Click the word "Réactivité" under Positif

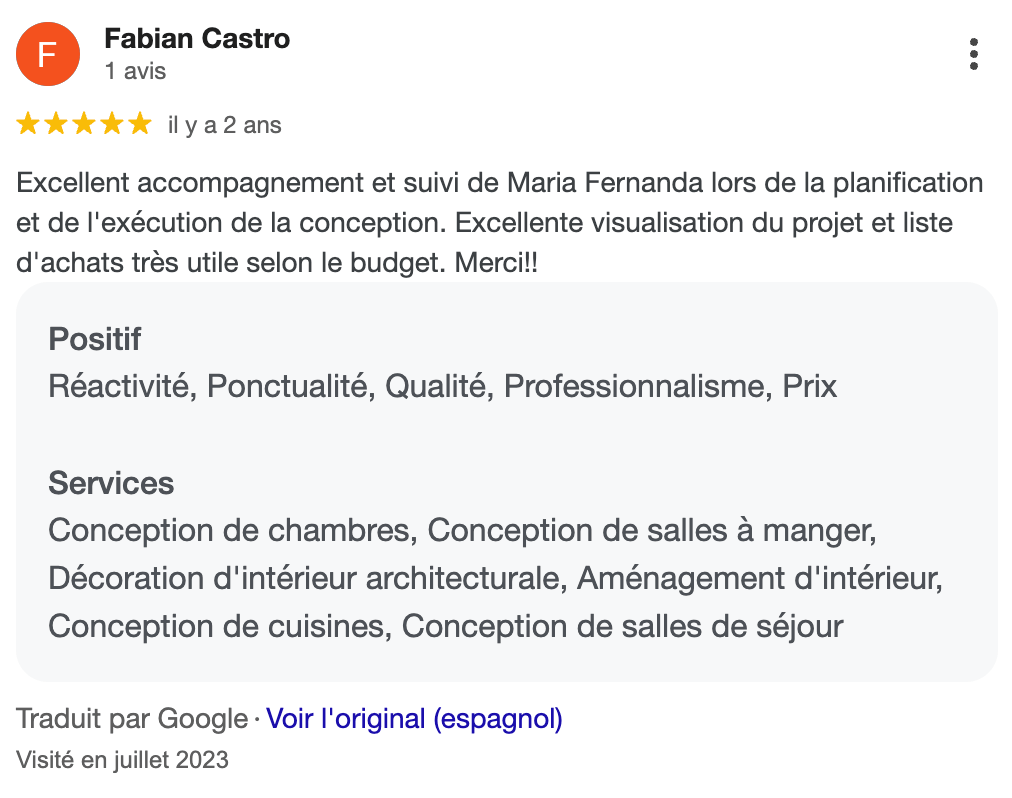[120, 386]
